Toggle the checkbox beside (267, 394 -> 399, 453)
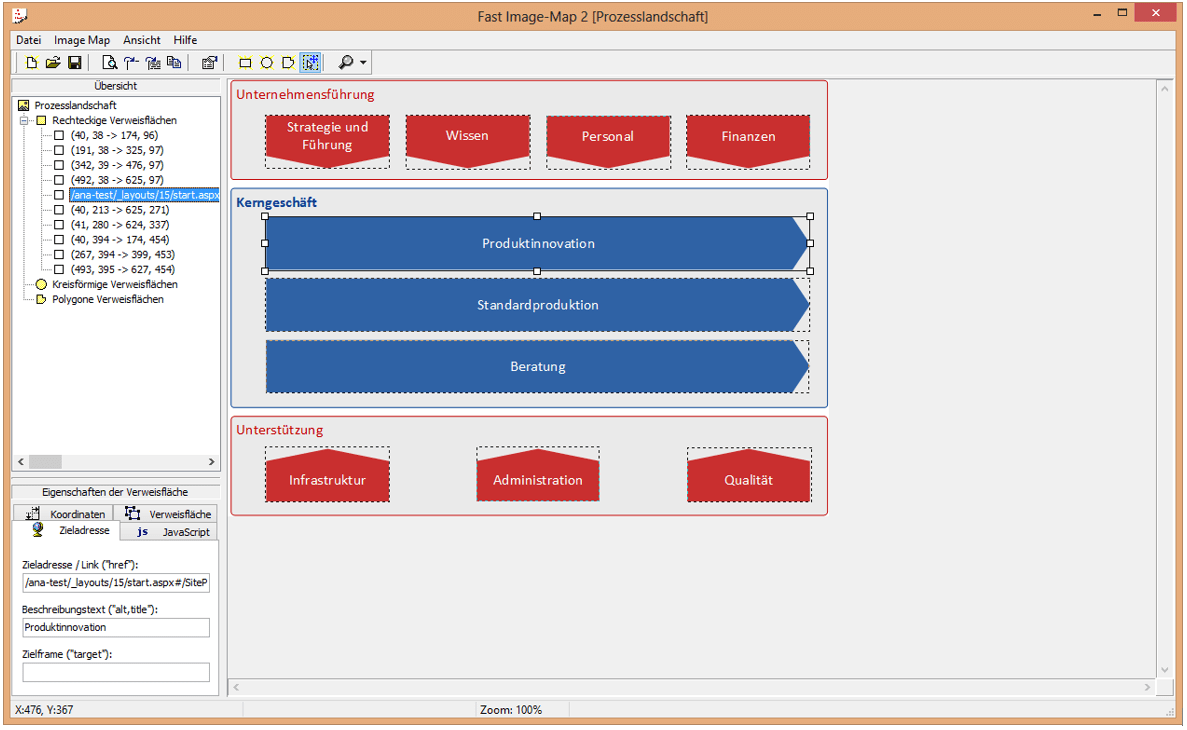The width and height of the screenshot is (1187, 730). click(x=58, y=254)
